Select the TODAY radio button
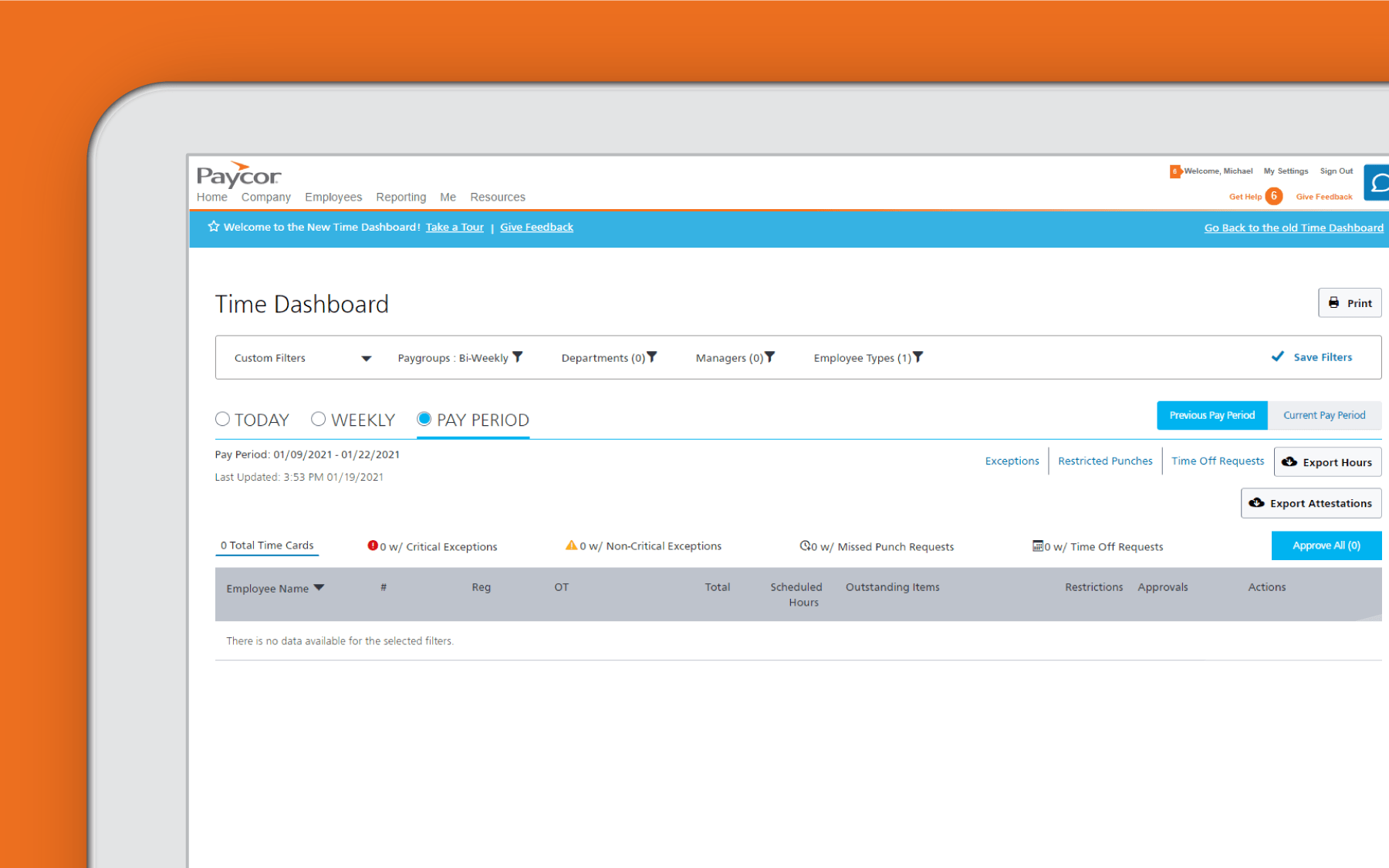The width and height of the screenshot is (1389, 868). click(222, 419)
